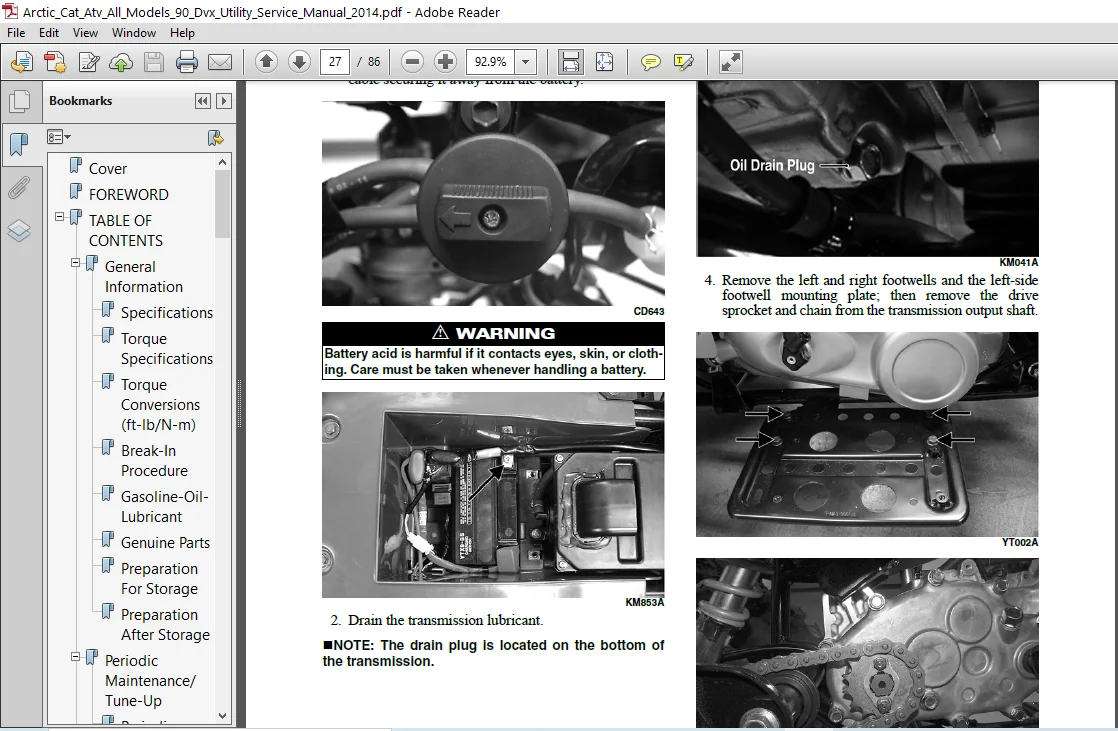Image resolution: width=1118 pixels, height=731 pixels.
Task: Open the Torque Specifications bookmark
Action: click(x=167, y=349)
